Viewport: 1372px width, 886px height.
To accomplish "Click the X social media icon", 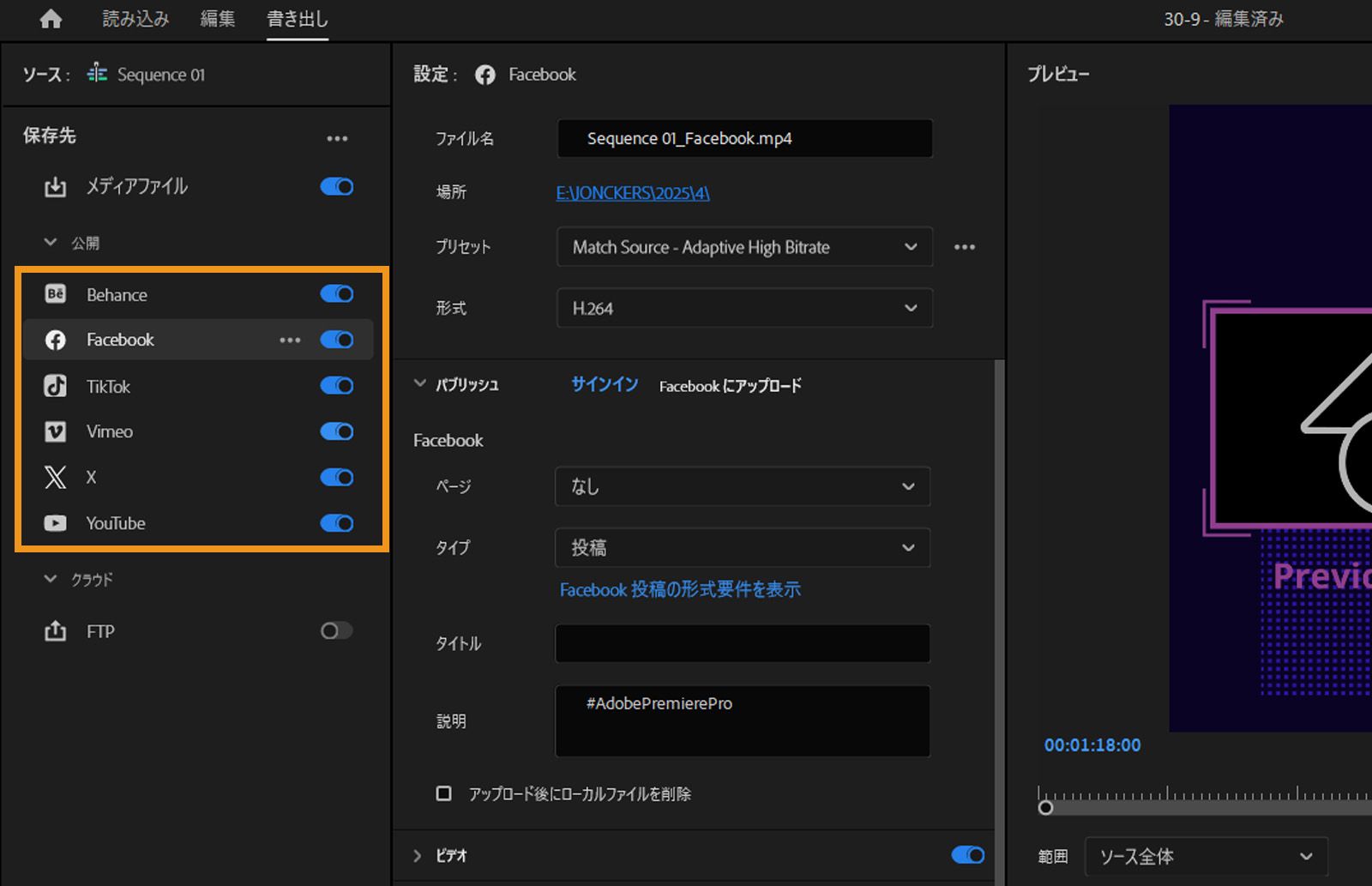I will (55, 478).
